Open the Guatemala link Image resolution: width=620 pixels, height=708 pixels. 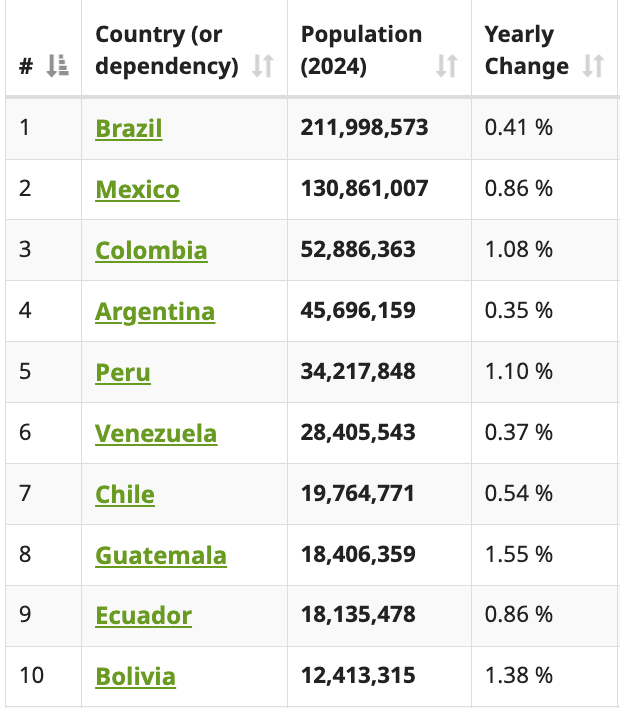pyautogui.click(x=160, y=556)
